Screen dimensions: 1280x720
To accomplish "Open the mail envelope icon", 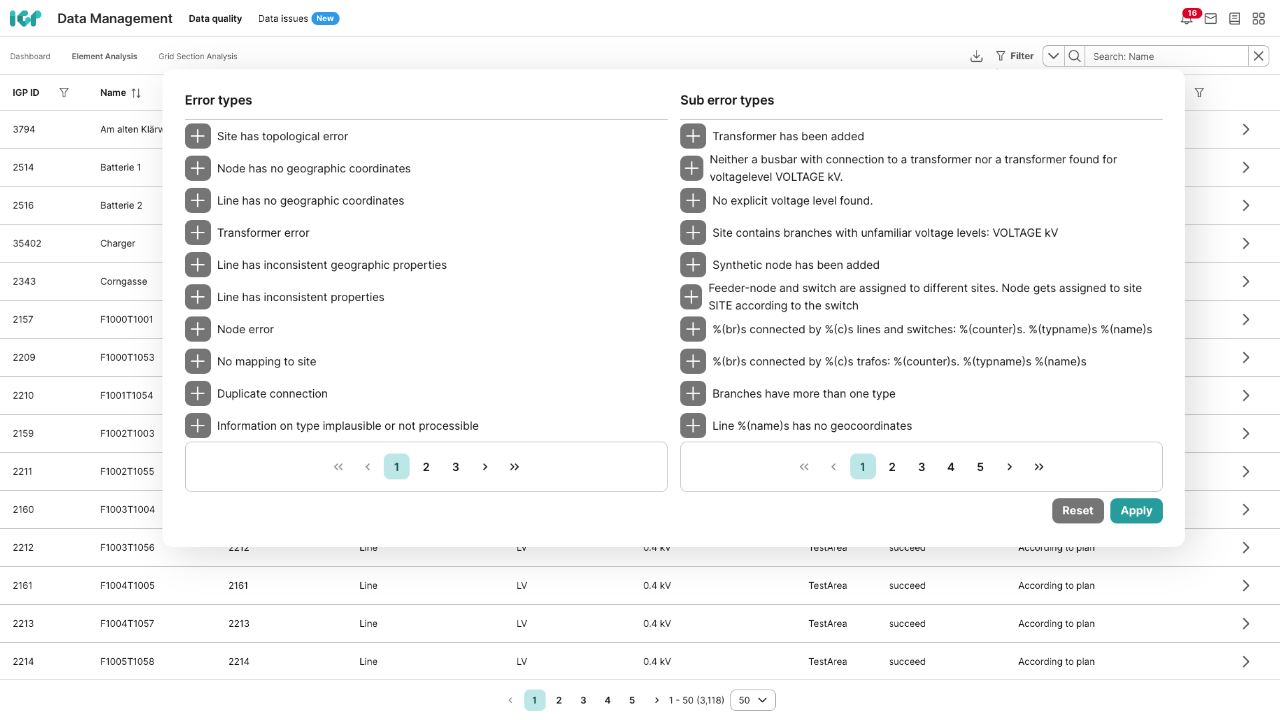I will tap(1211, 19).
